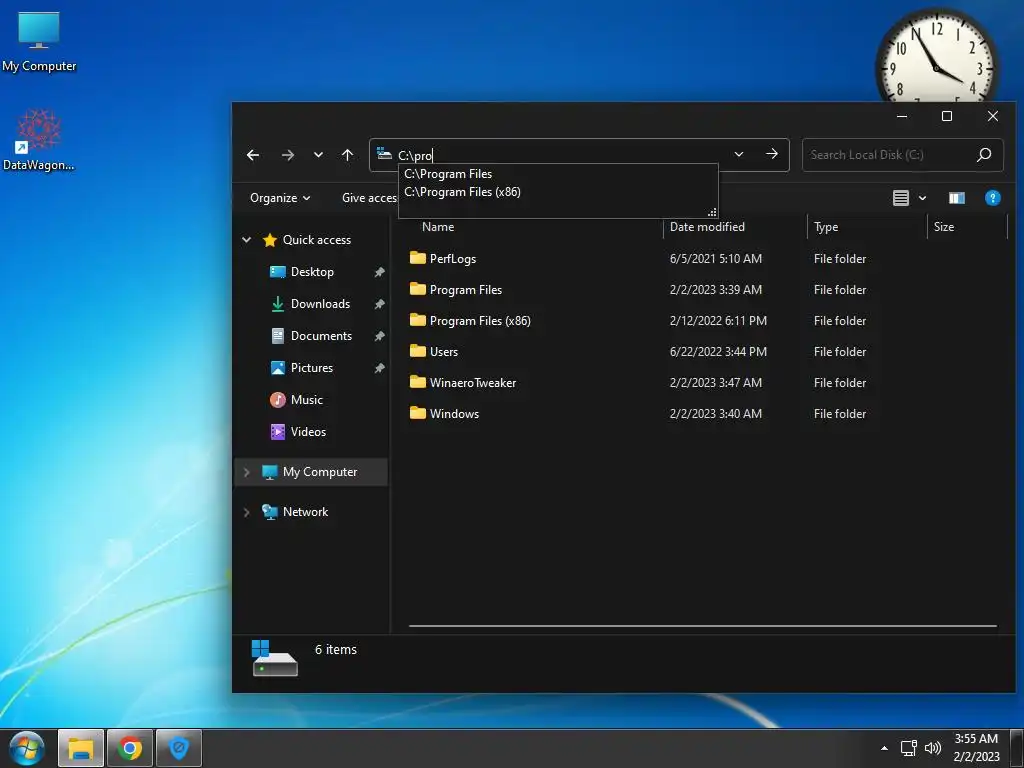1024x768 pixels.
Task: Click the blue shield taskbar icon
Action: pyautogui.click(x=179, y=748)
